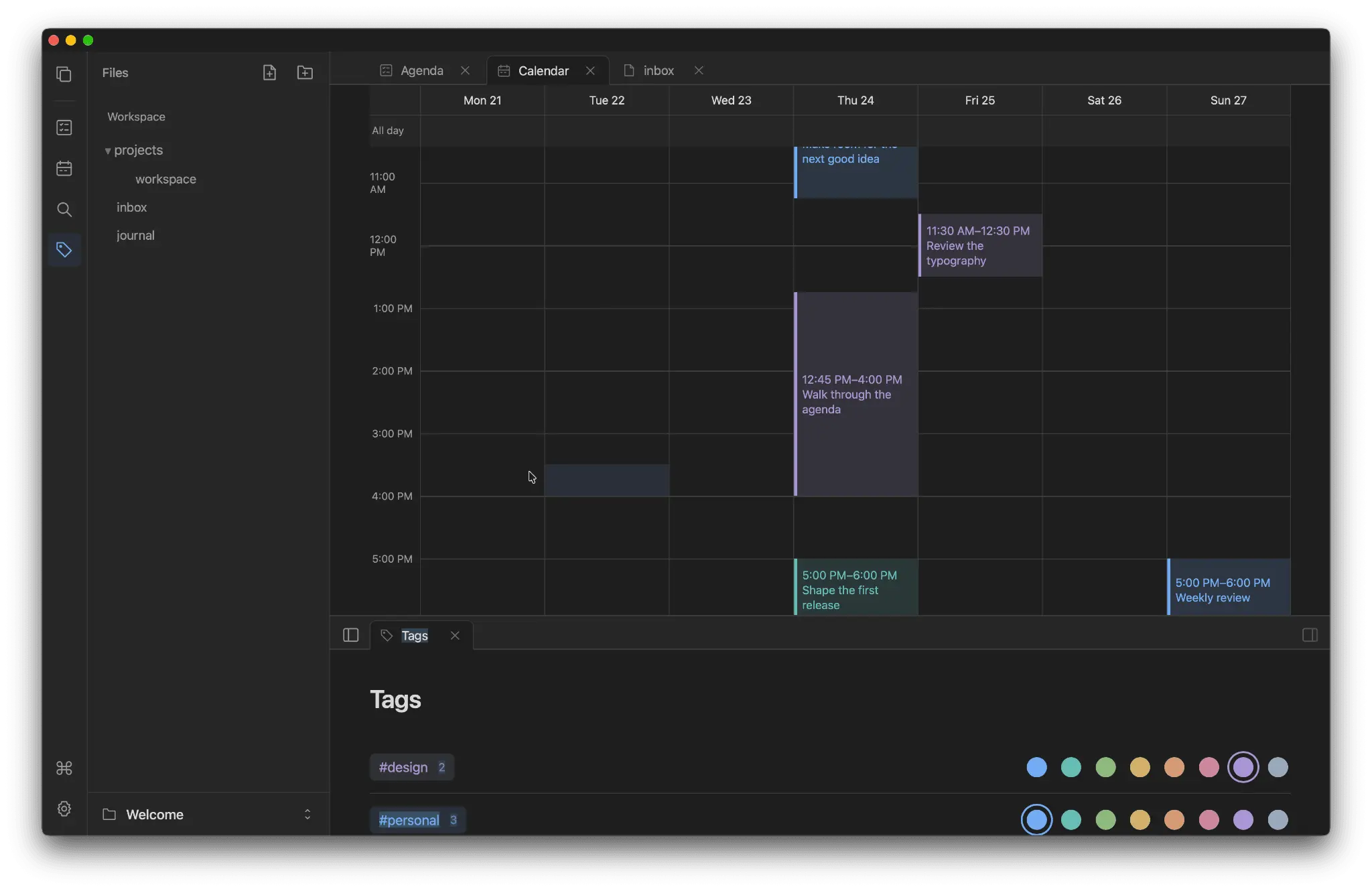Set #personal tag color to green
This screenshot has width=1372, height=891.
pos(1105,819)
